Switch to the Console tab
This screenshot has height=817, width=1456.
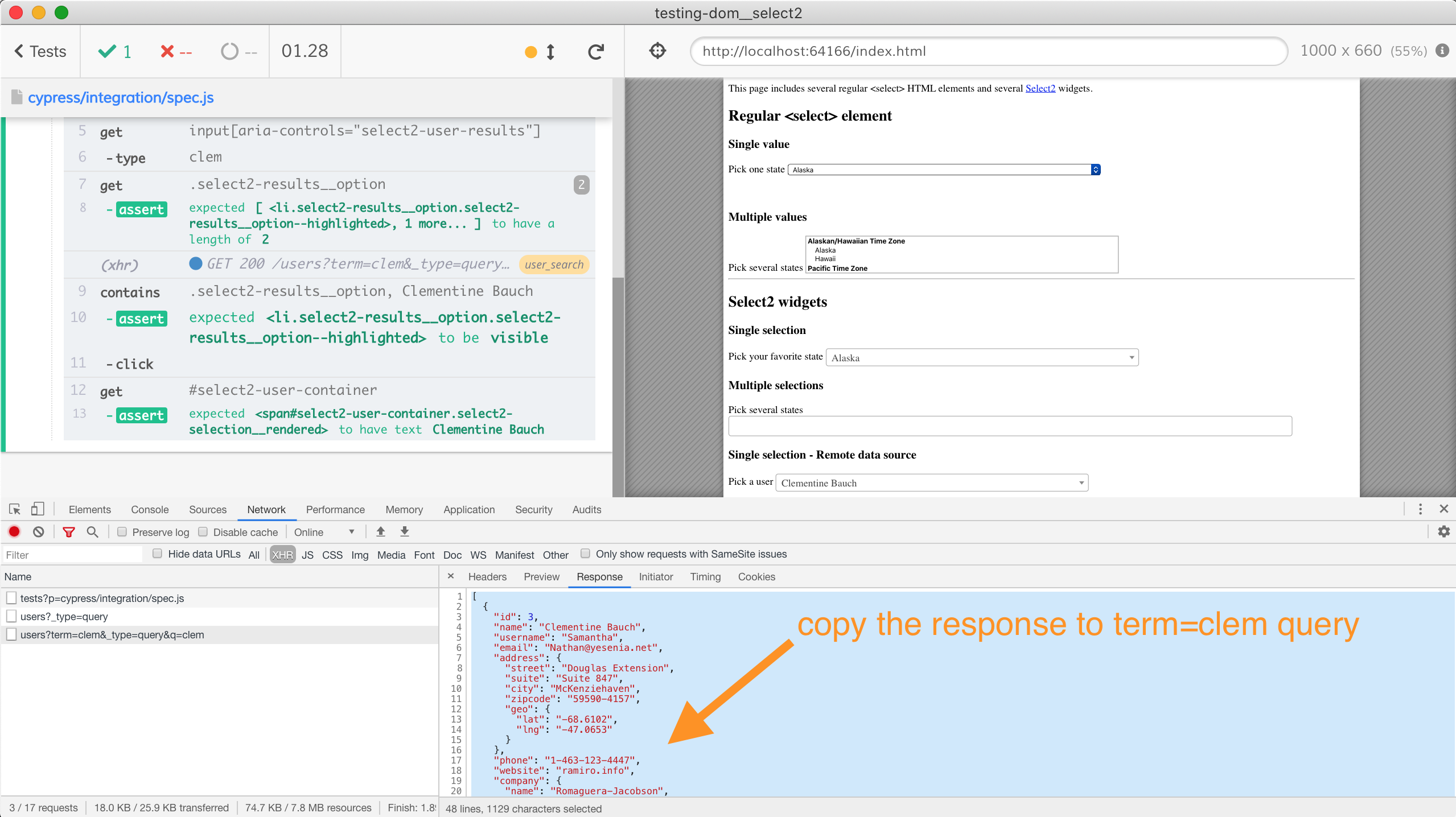[150, 510]
